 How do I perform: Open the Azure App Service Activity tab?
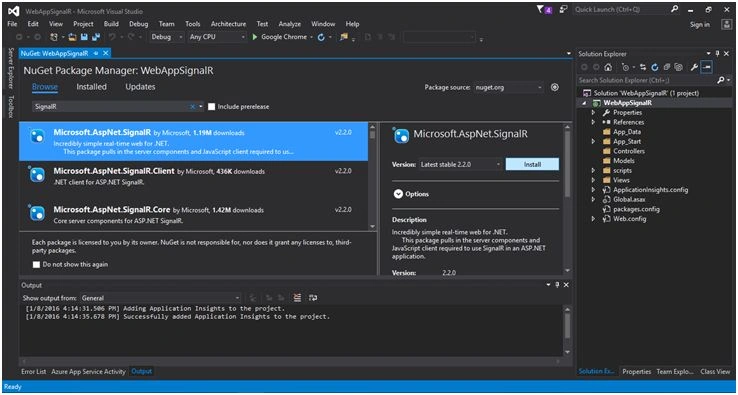point(88,371)
